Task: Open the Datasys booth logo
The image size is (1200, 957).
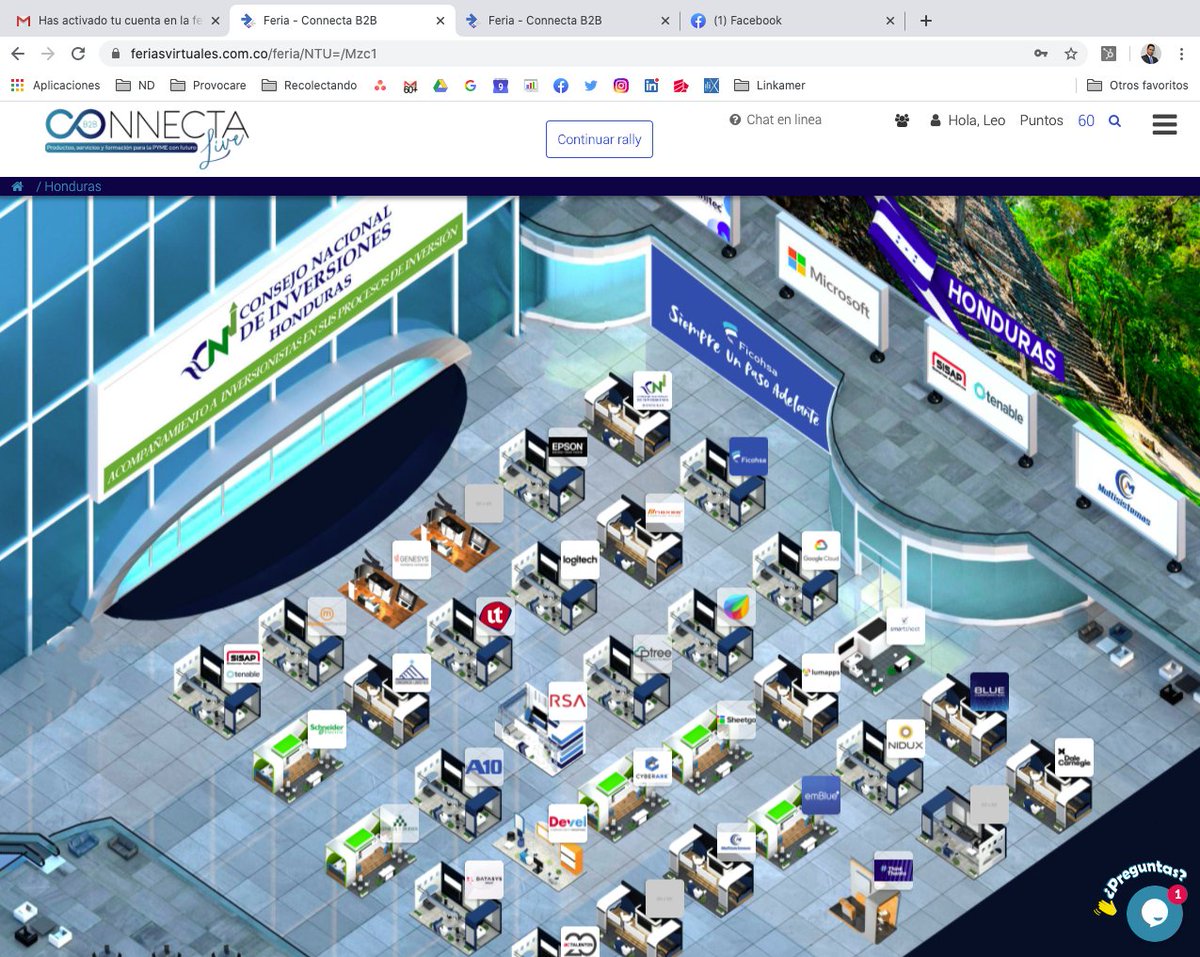Action: click(484, 879)
